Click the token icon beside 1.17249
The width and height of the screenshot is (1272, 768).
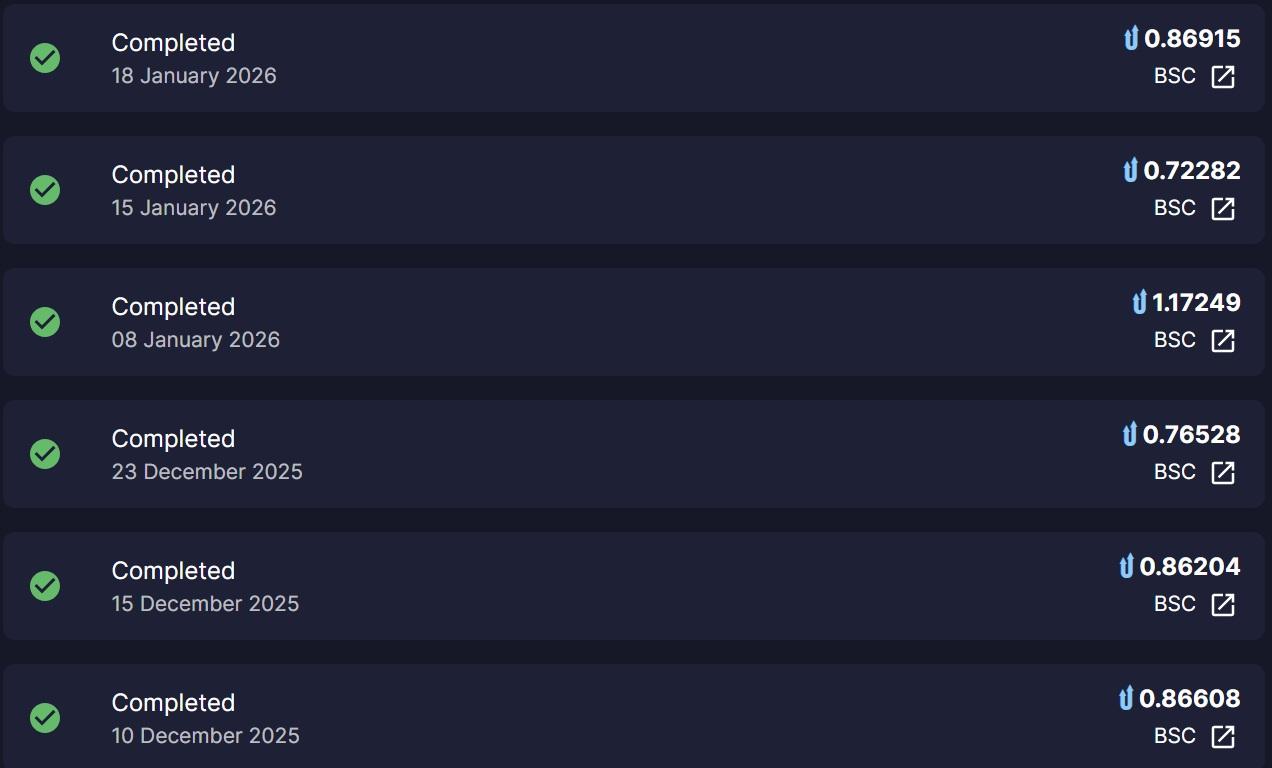pos(1139,303)
